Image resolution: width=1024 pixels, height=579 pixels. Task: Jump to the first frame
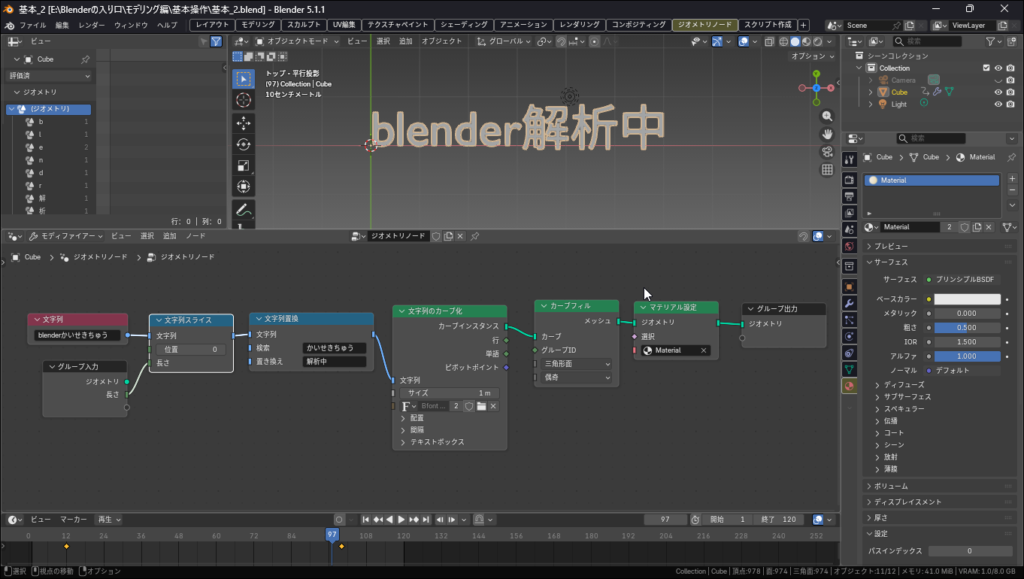[366, 520]
